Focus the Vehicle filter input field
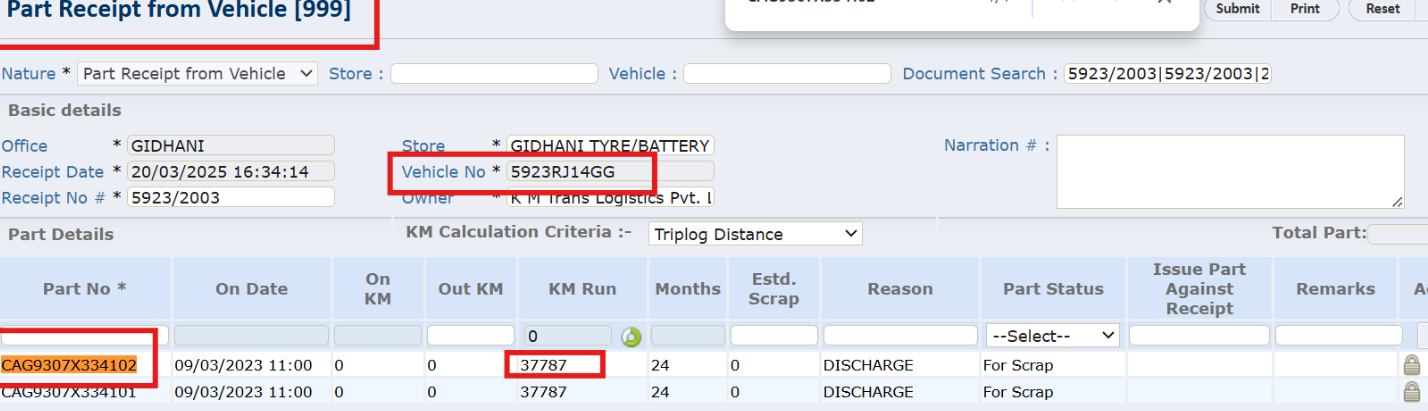This screenshot has width=1428, height=411. coord(786,74)
